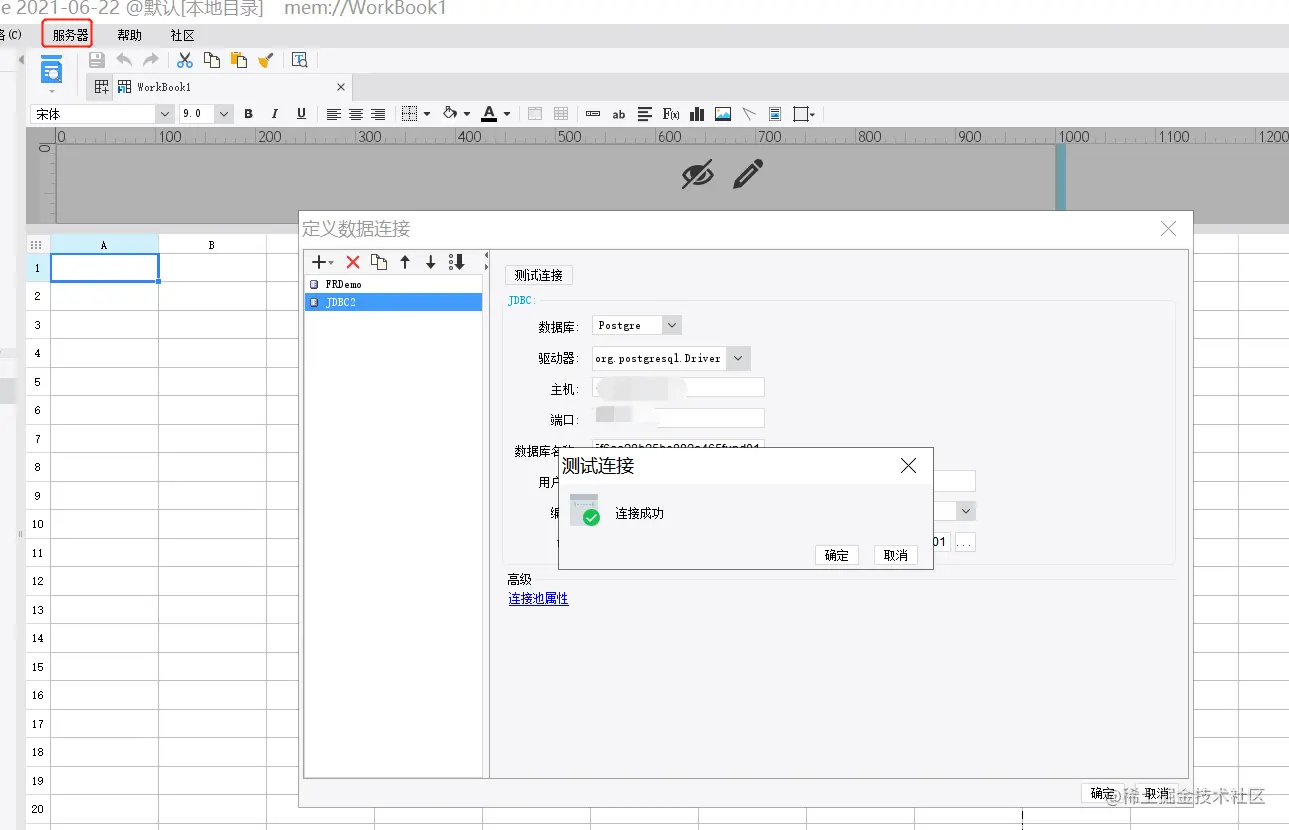Click the scissors cut icon
The width and height of the screenshot is (1289, 830).
185,60
